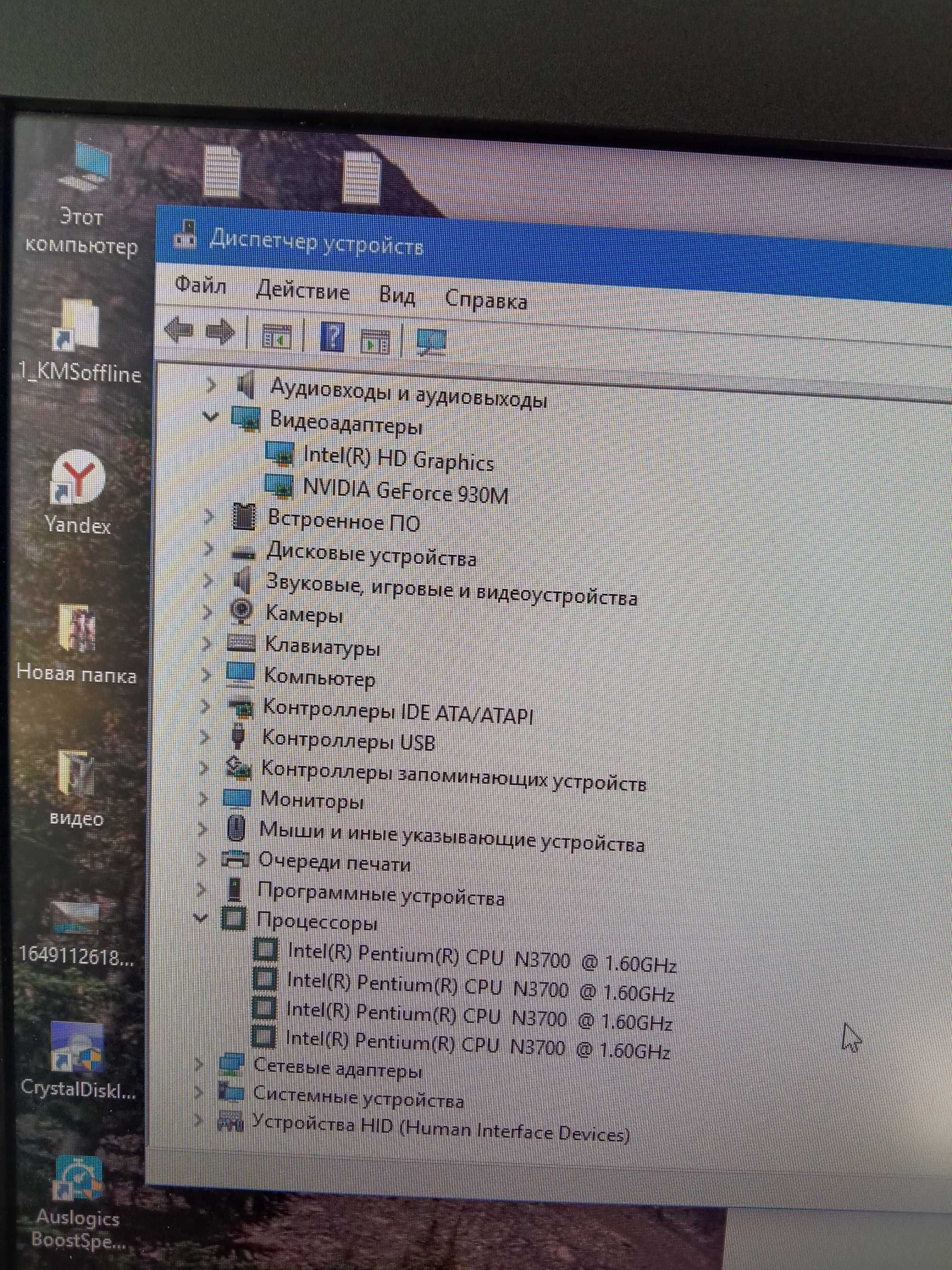Expand the Камеры node
The height and width of the screenshot is (1270, 952).
pos(207,612)
